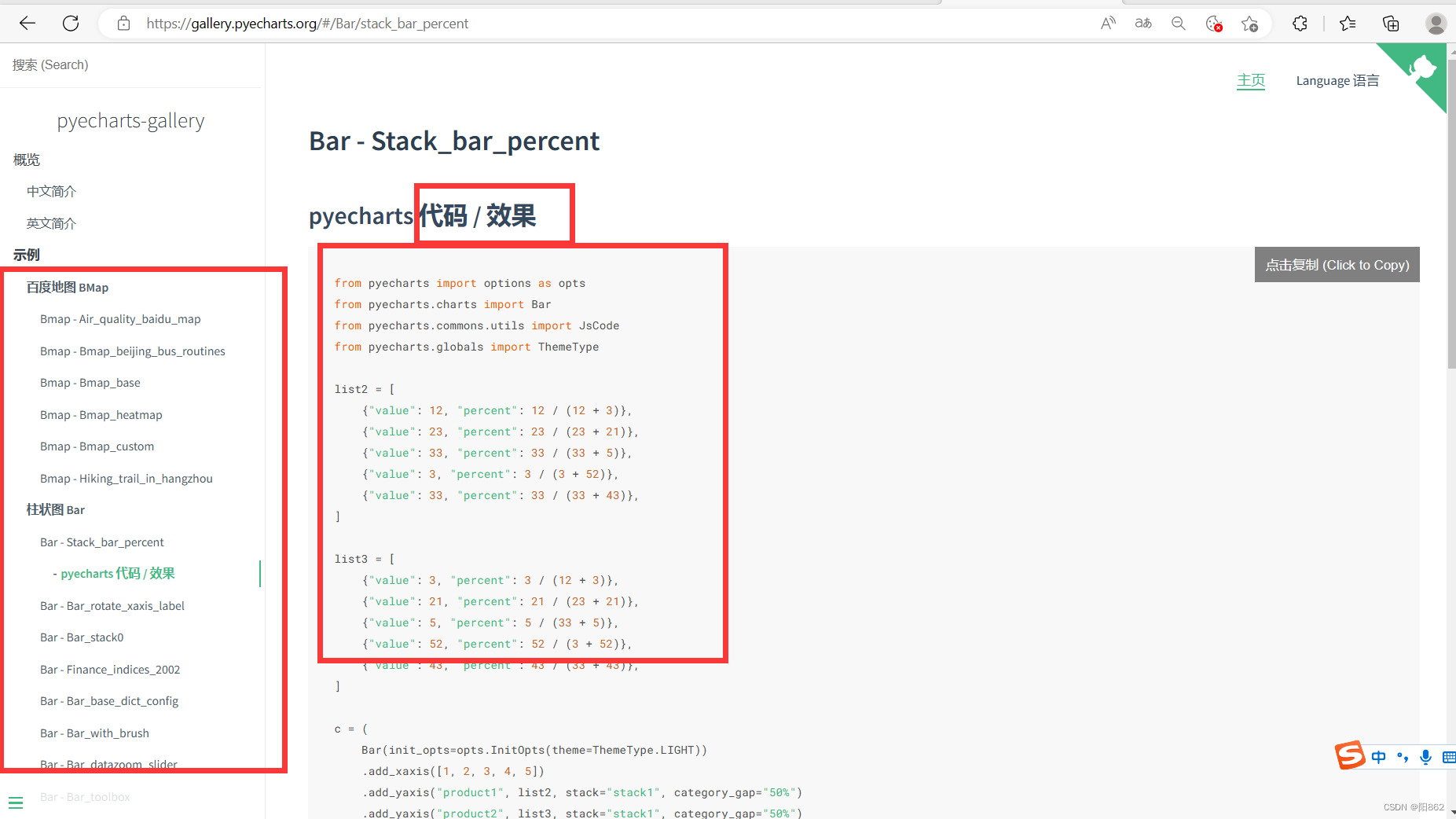Open Bar - Bar_stack0 example
Image resolution: width=1456 pixels, height=819 pixels.
pos(82,637)
